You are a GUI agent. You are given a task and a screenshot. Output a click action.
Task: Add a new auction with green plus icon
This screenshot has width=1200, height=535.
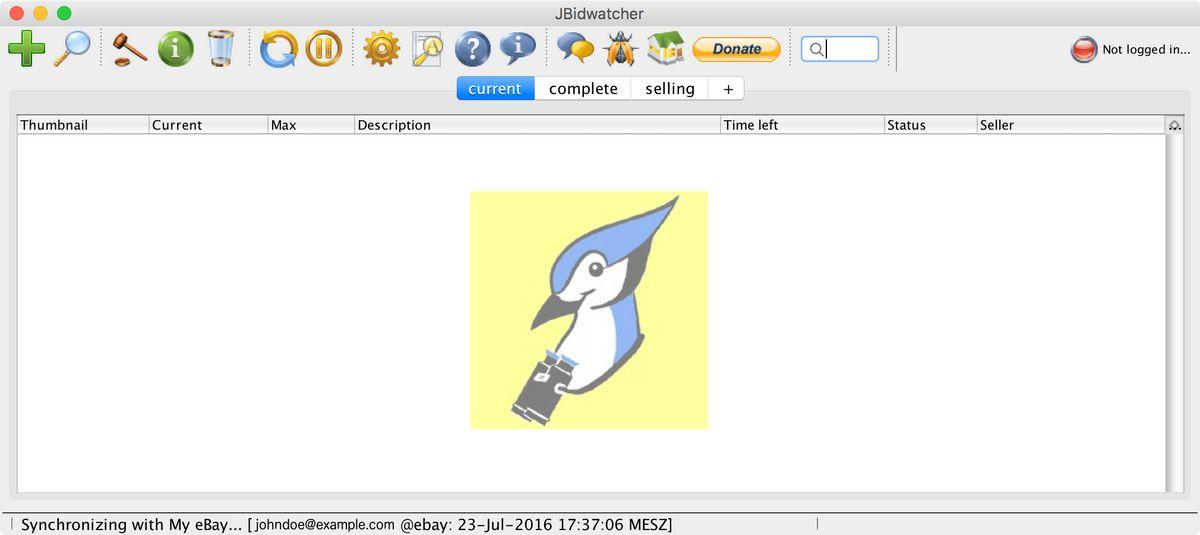point(27,48)
